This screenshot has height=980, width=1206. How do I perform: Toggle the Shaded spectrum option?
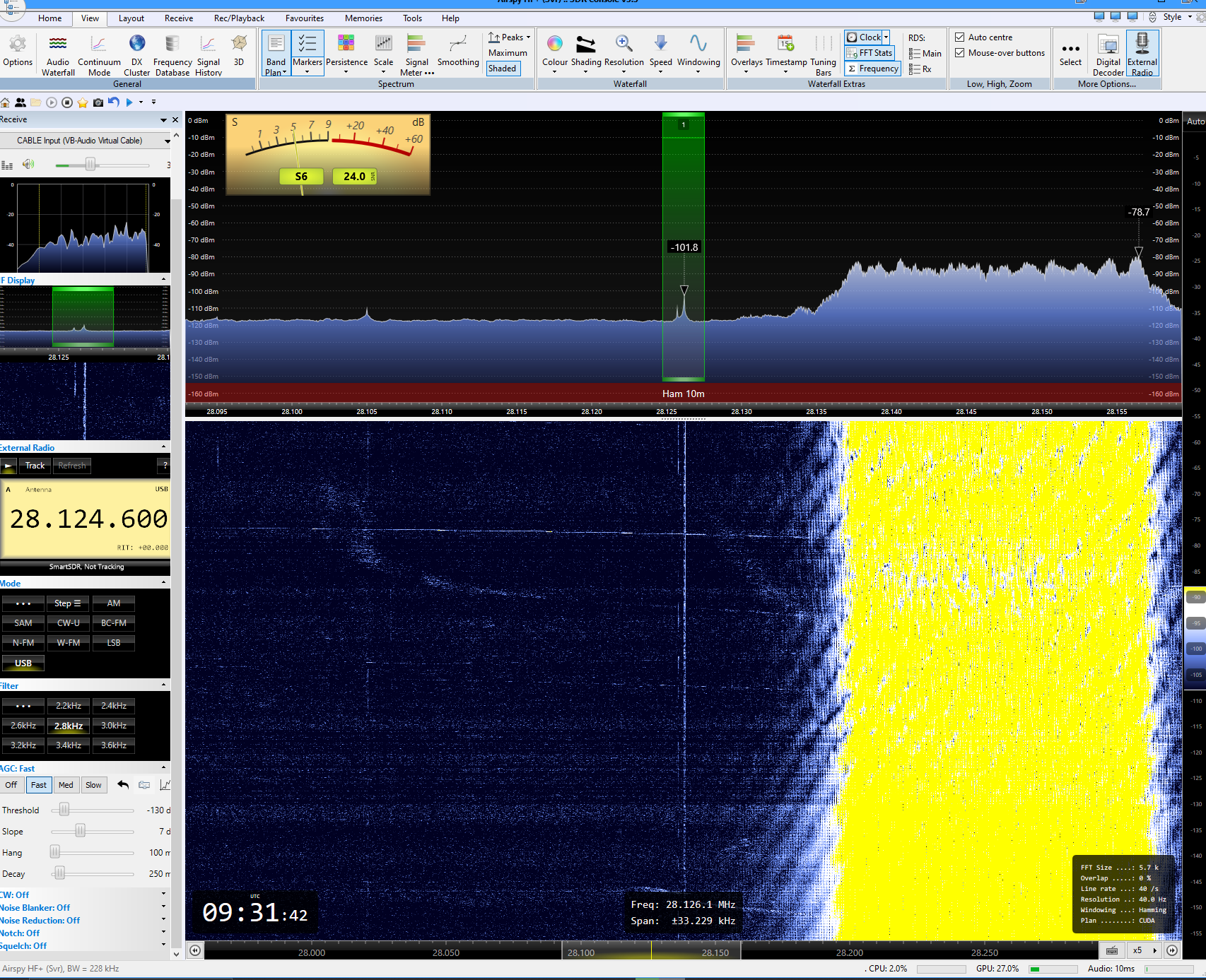[502, 69]
